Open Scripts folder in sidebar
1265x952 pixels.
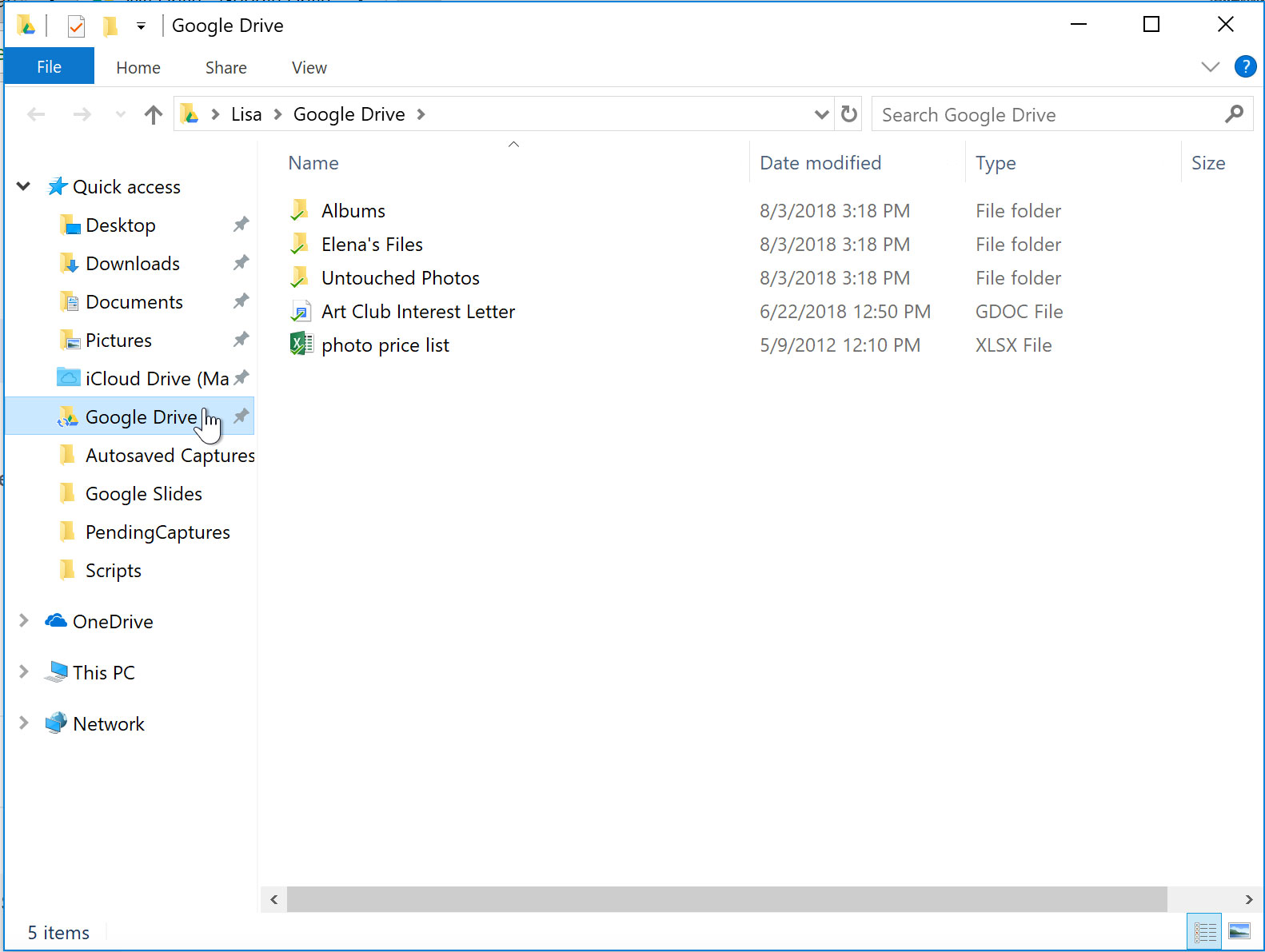(x=114, y=571)
